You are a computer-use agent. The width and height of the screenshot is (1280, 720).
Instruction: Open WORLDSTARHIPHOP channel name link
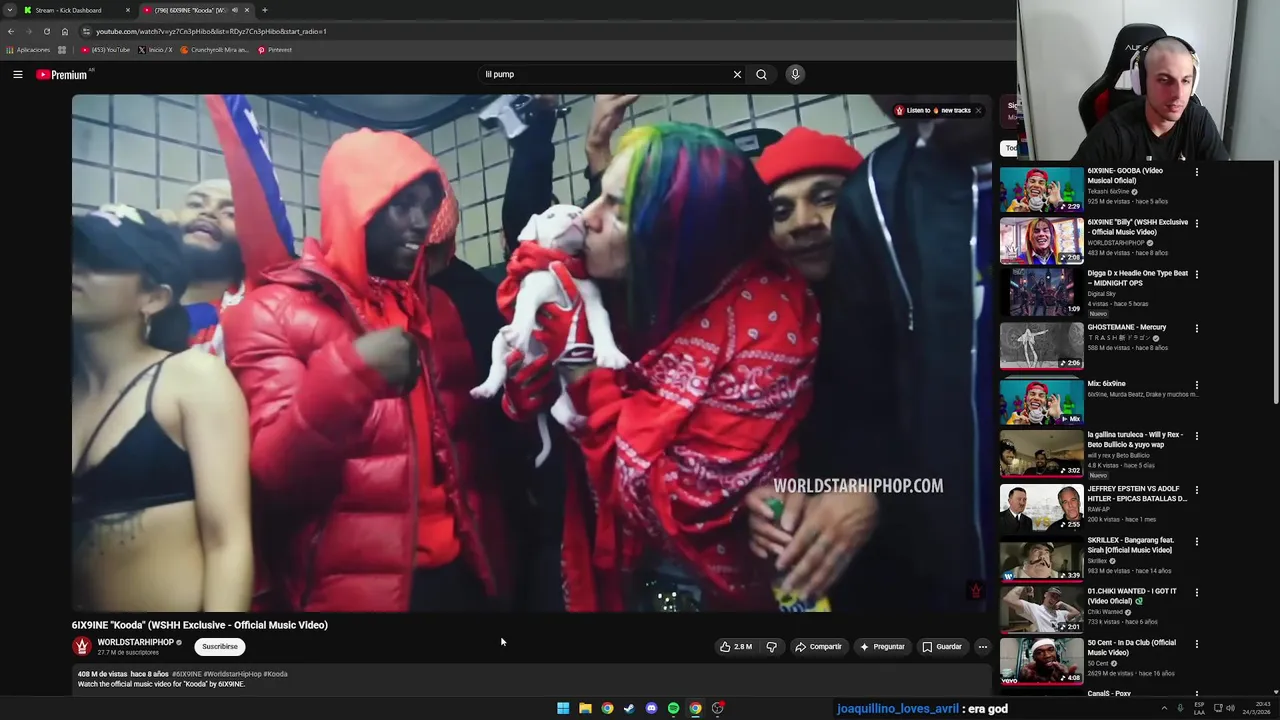tap(135, 642)
